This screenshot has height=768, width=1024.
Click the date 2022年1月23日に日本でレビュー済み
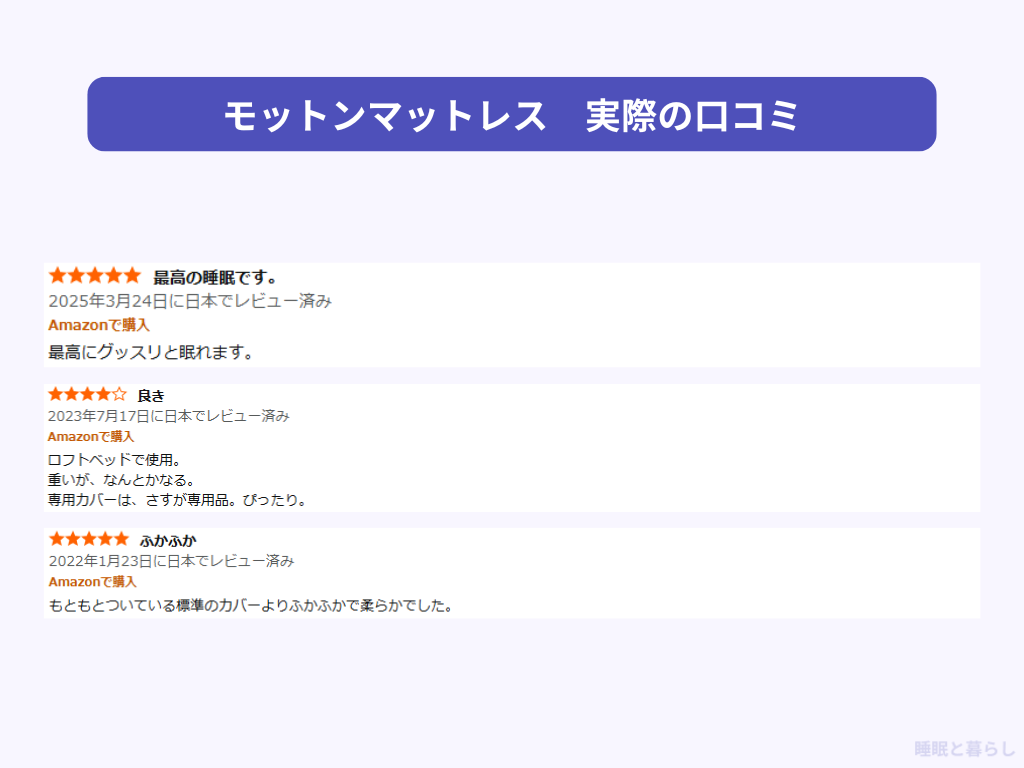pos(172,561)
